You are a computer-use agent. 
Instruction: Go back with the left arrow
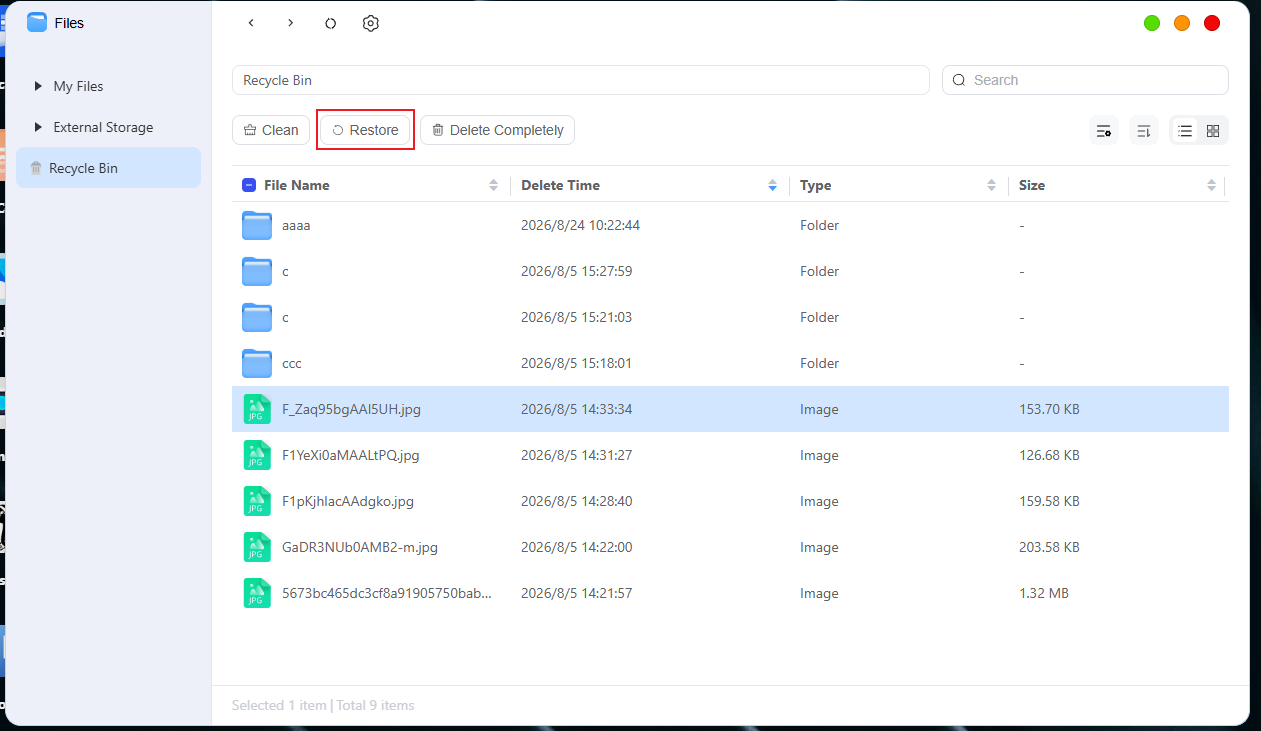point(251,23)
